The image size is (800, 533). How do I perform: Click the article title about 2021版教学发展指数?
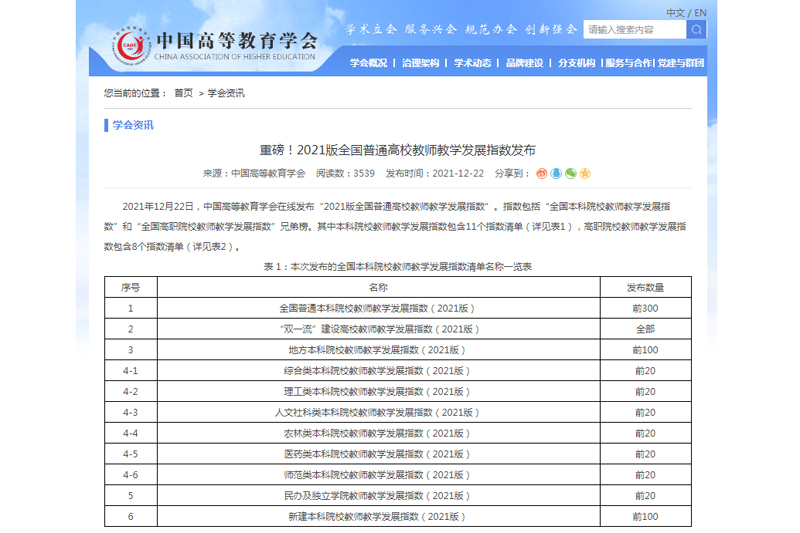click(398, 150)
